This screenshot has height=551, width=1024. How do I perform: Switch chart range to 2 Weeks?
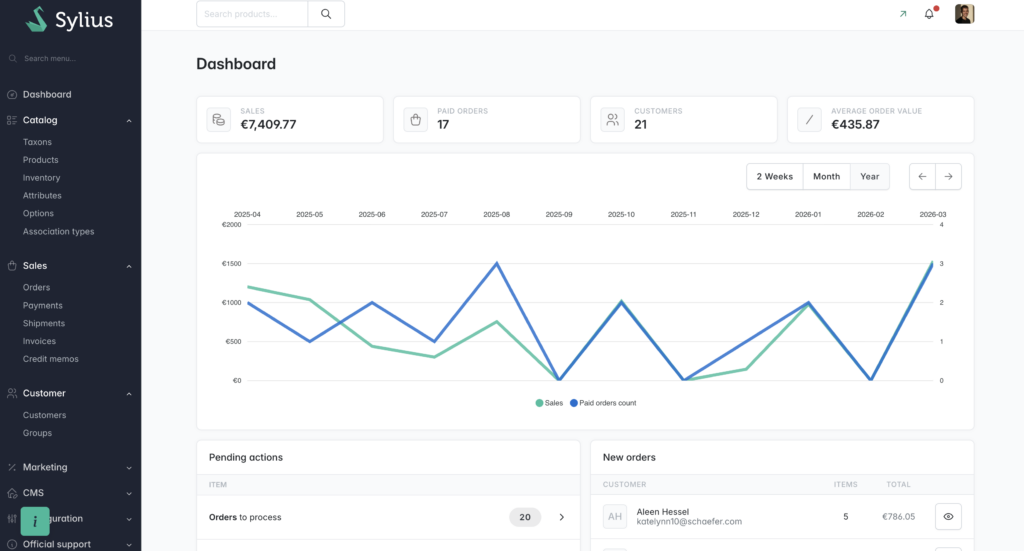774,176
